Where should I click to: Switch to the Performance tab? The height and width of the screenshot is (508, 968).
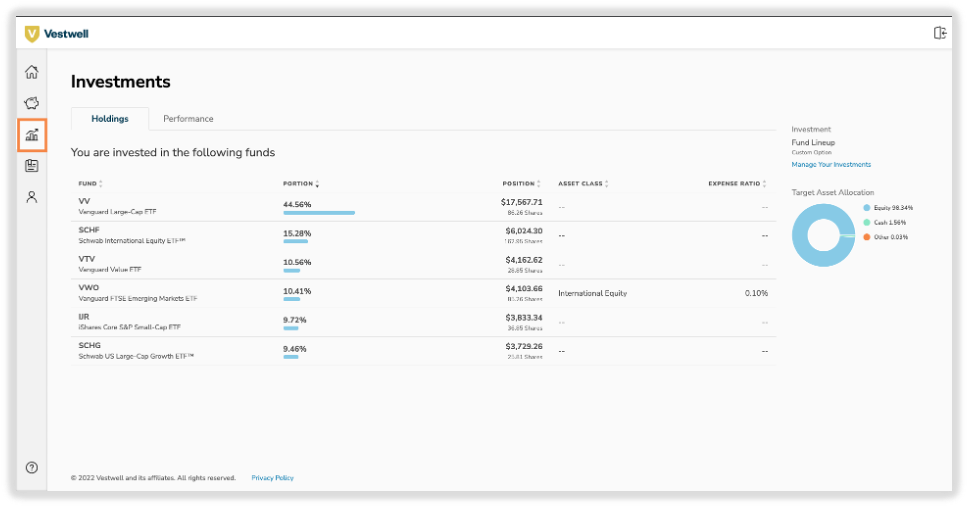pyautogui.click(x=188, y=119)
